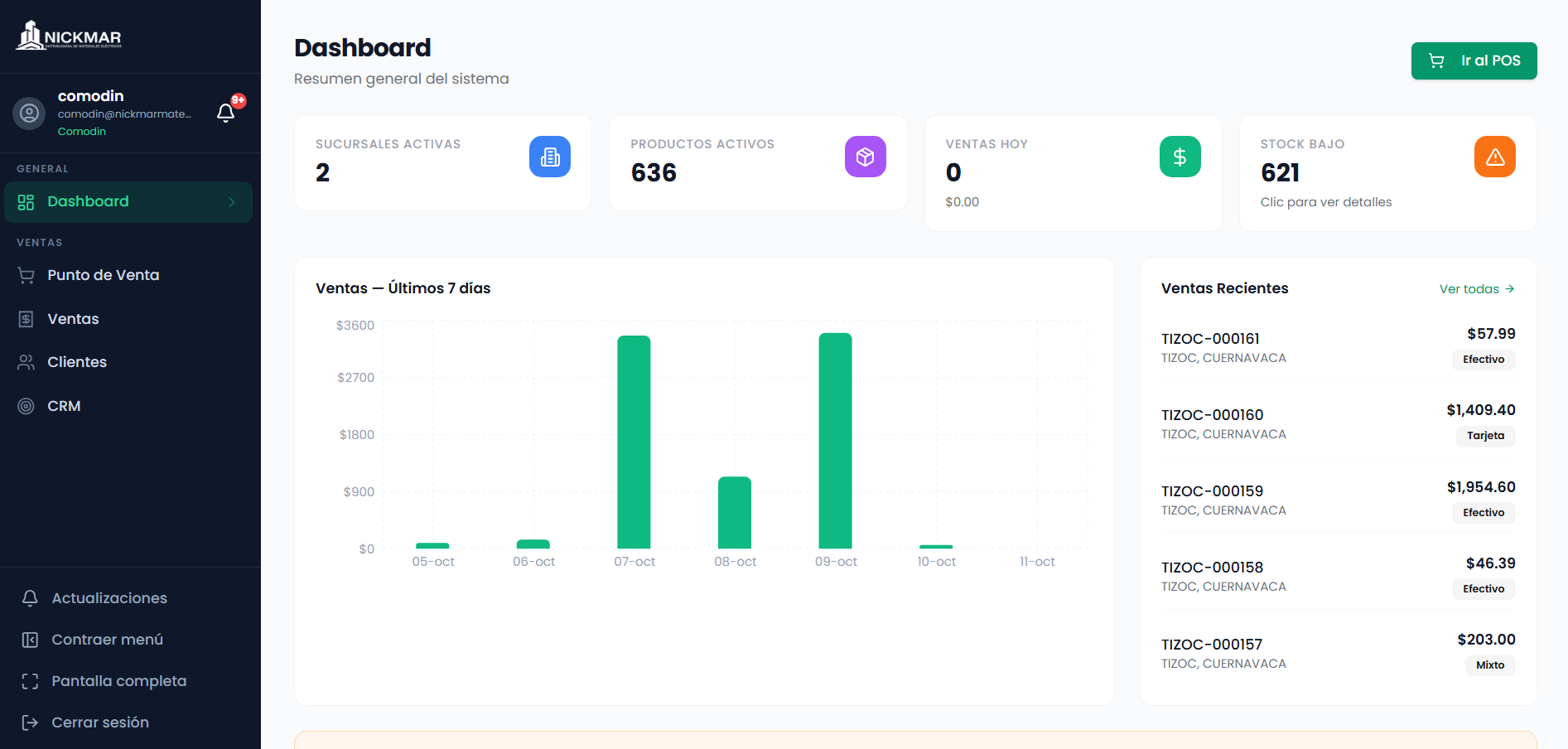Screen dimensions: 1568x749
Task: Open the Stock Bajo card details
Action: point(1387,173)
